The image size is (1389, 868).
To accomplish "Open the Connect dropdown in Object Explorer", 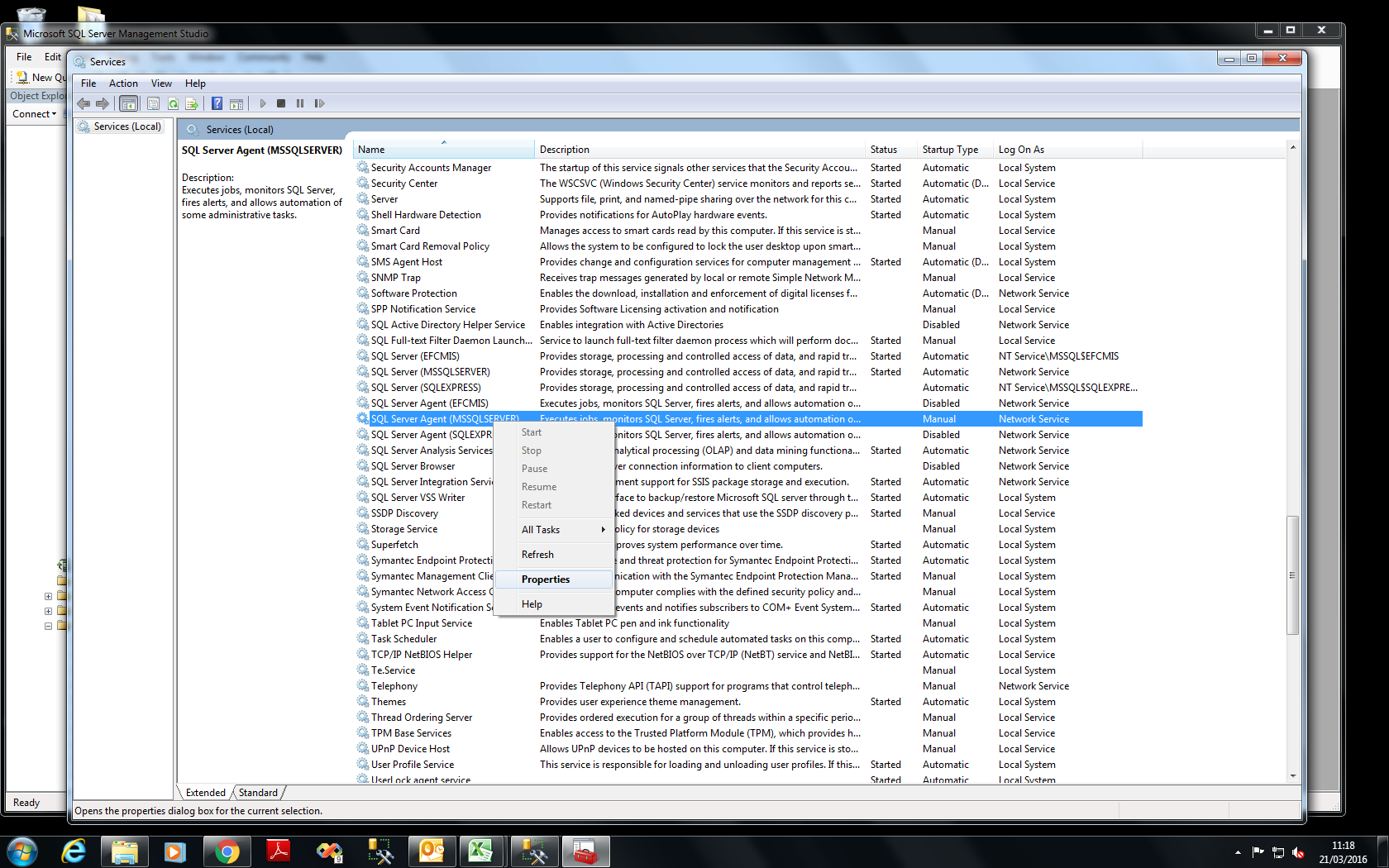I will [x=35, y=114].
